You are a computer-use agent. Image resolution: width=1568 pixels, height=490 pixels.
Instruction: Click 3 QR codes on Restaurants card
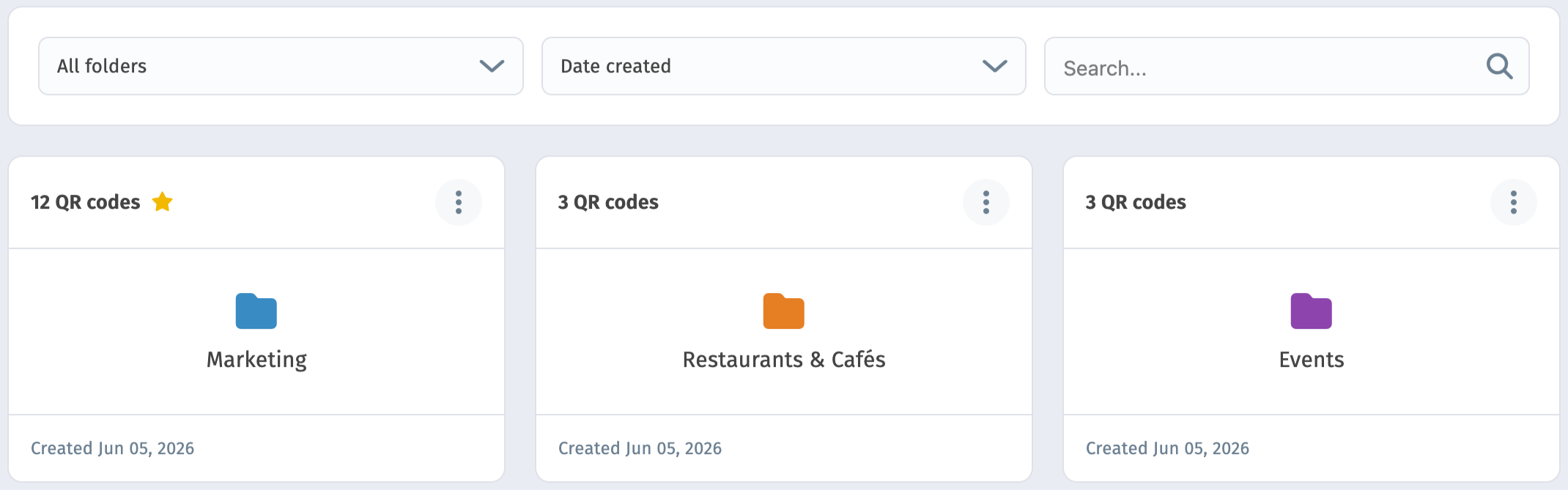608,202
